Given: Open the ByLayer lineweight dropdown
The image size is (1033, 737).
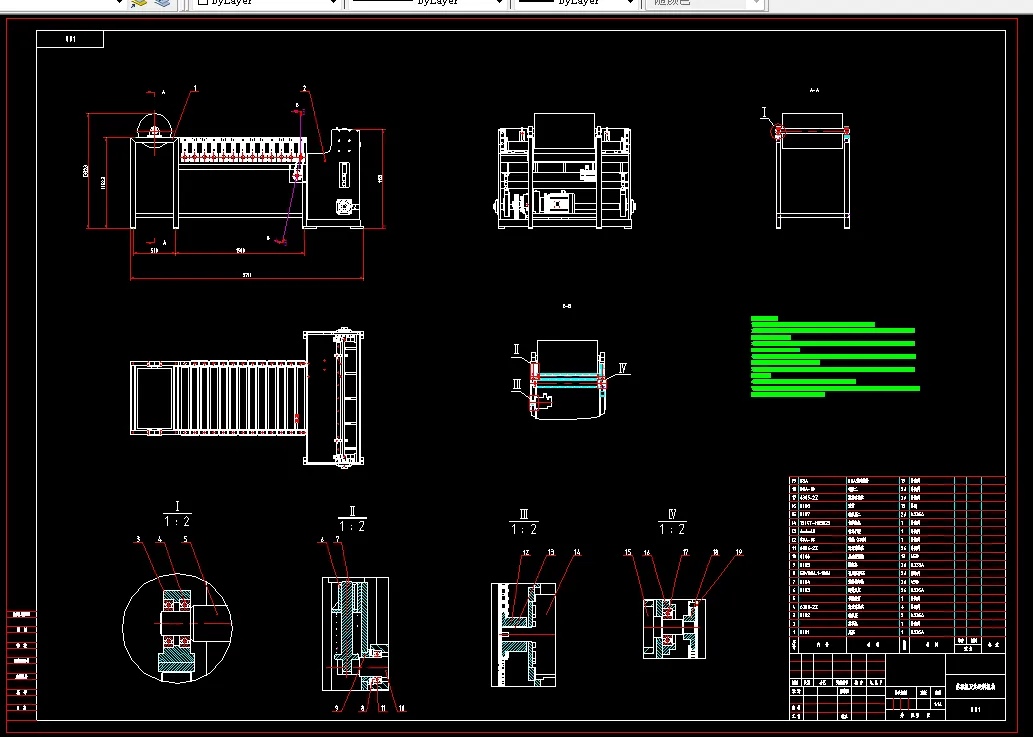Looking at the screenshot, I should click(576, 3).
